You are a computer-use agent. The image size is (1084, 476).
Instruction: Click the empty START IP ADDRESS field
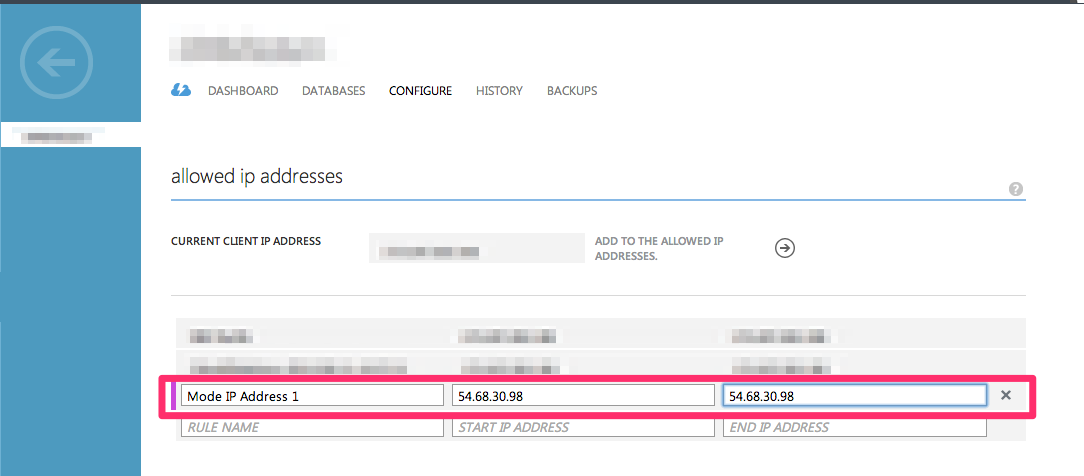[x=583, y=427]
